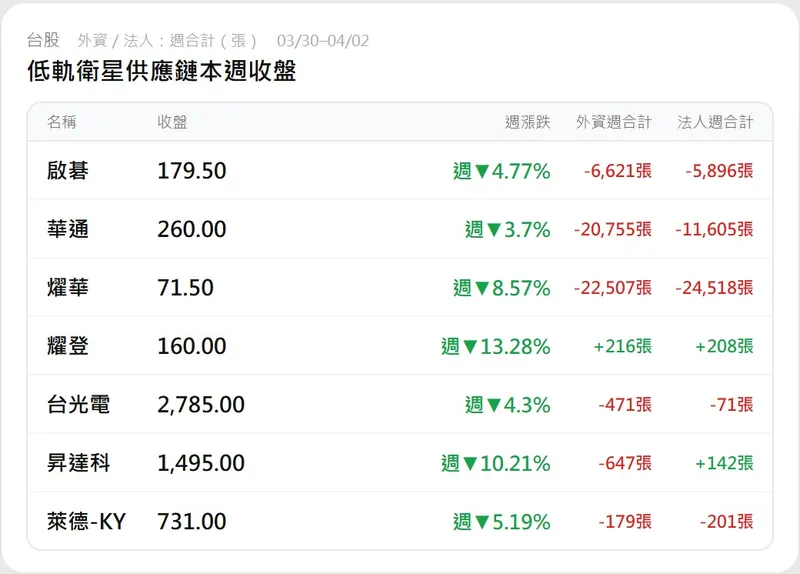Click the 週漲跌 column header

click(x=527, y=122)
